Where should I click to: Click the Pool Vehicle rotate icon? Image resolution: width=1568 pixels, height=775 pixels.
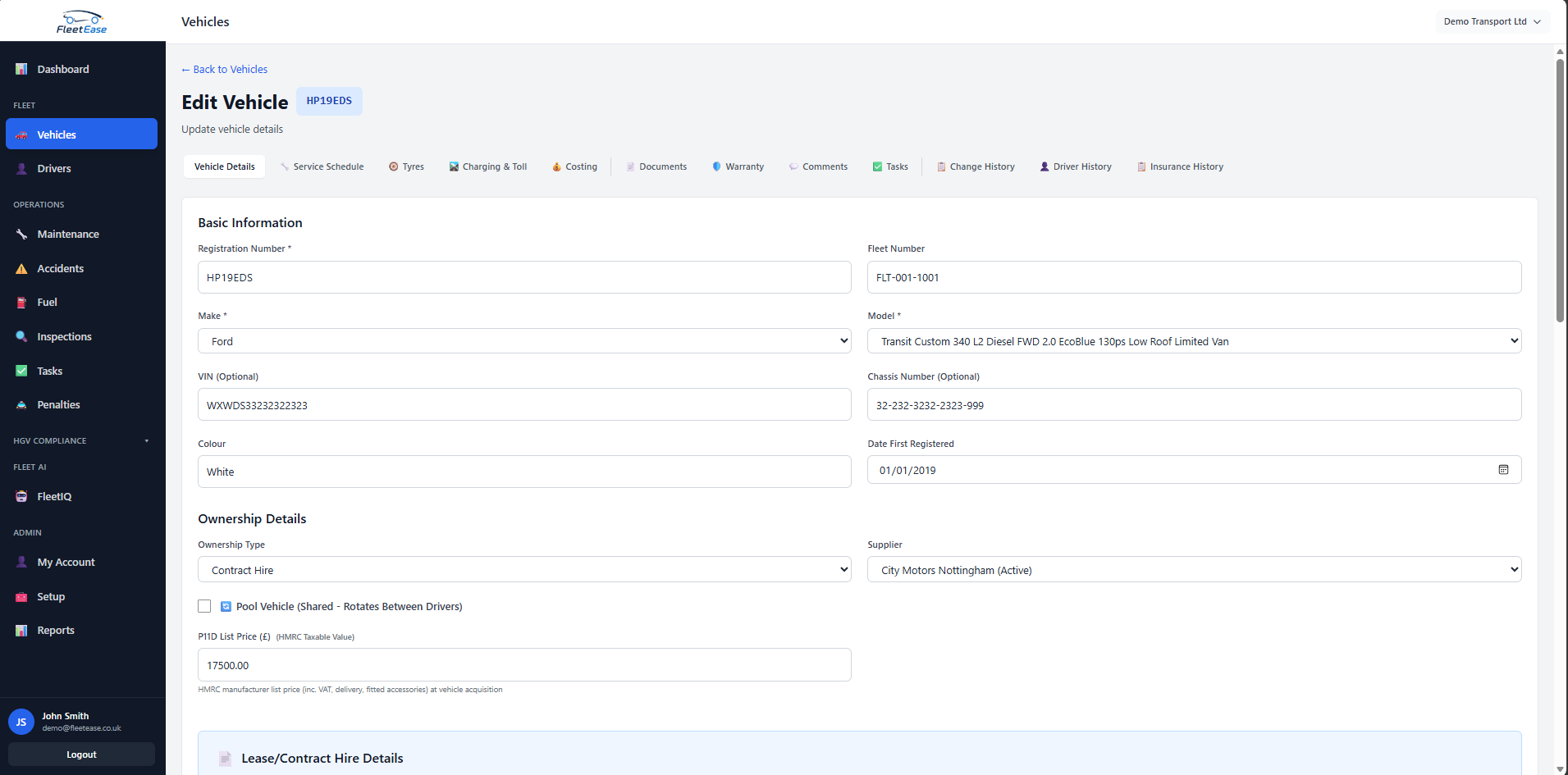pyautogui.click(x=226, y=607)
